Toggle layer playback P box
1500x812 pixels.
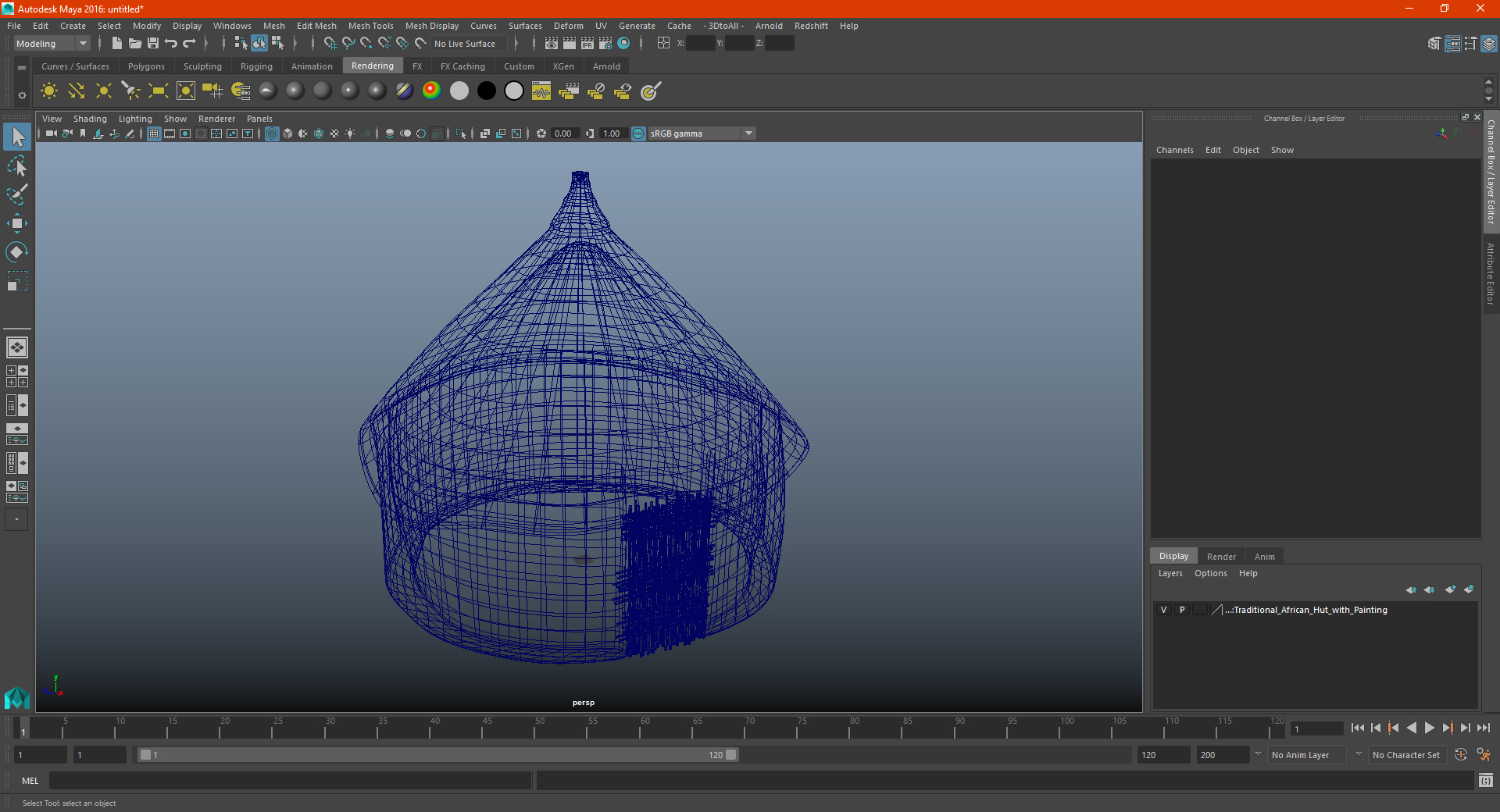(x=1182, y=610)
